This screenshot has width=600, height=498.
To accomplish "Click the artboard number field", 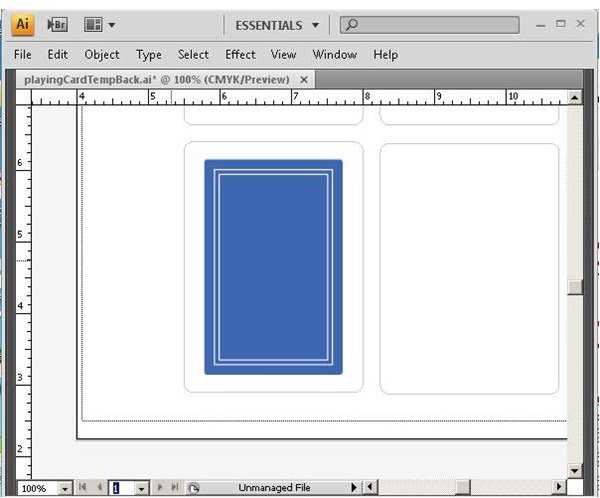I will tap(122, 488).
